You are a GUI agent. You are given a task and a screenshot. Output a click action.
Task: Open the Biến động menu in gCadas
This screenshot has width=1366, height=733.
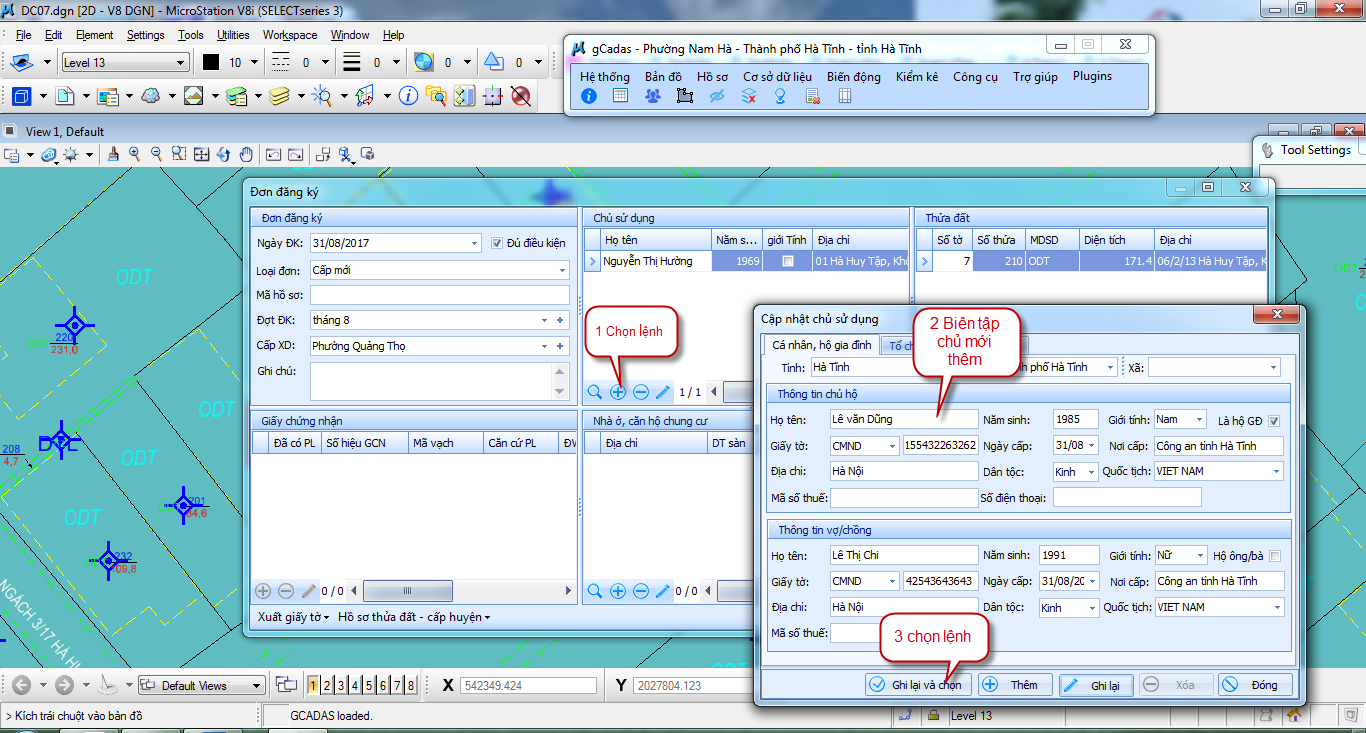[x=853, y=76]
